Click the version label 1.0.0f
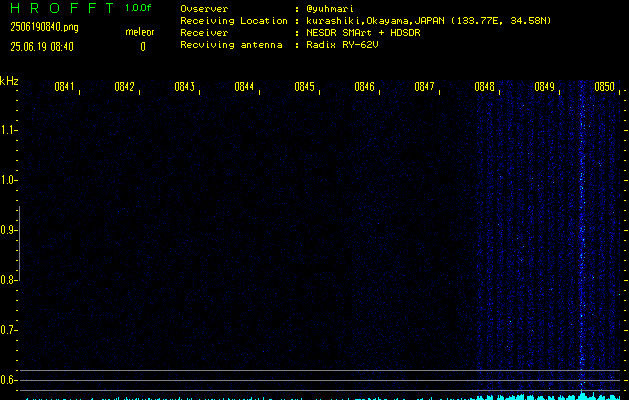Image resolution: width=629 pixels, height=400 pixels. click(x=138, y=8)
